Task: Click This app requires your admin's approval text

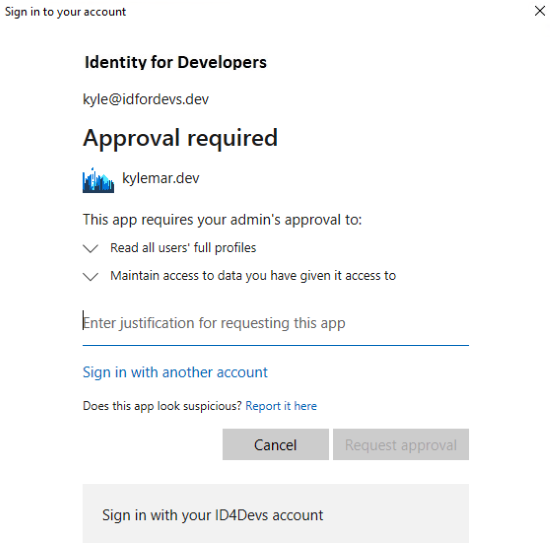Action: (222, 220)
